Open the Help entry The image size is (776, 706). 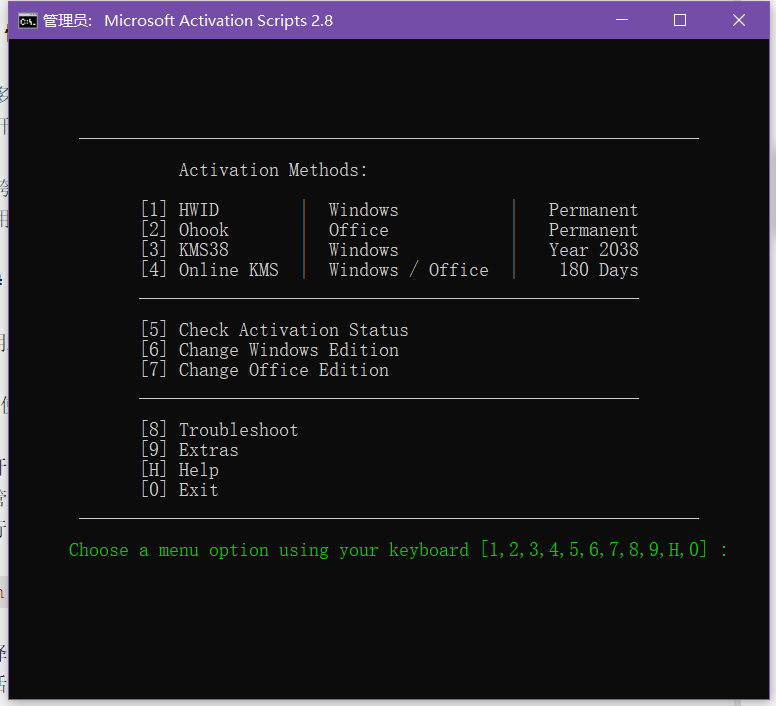click(198, 470)
